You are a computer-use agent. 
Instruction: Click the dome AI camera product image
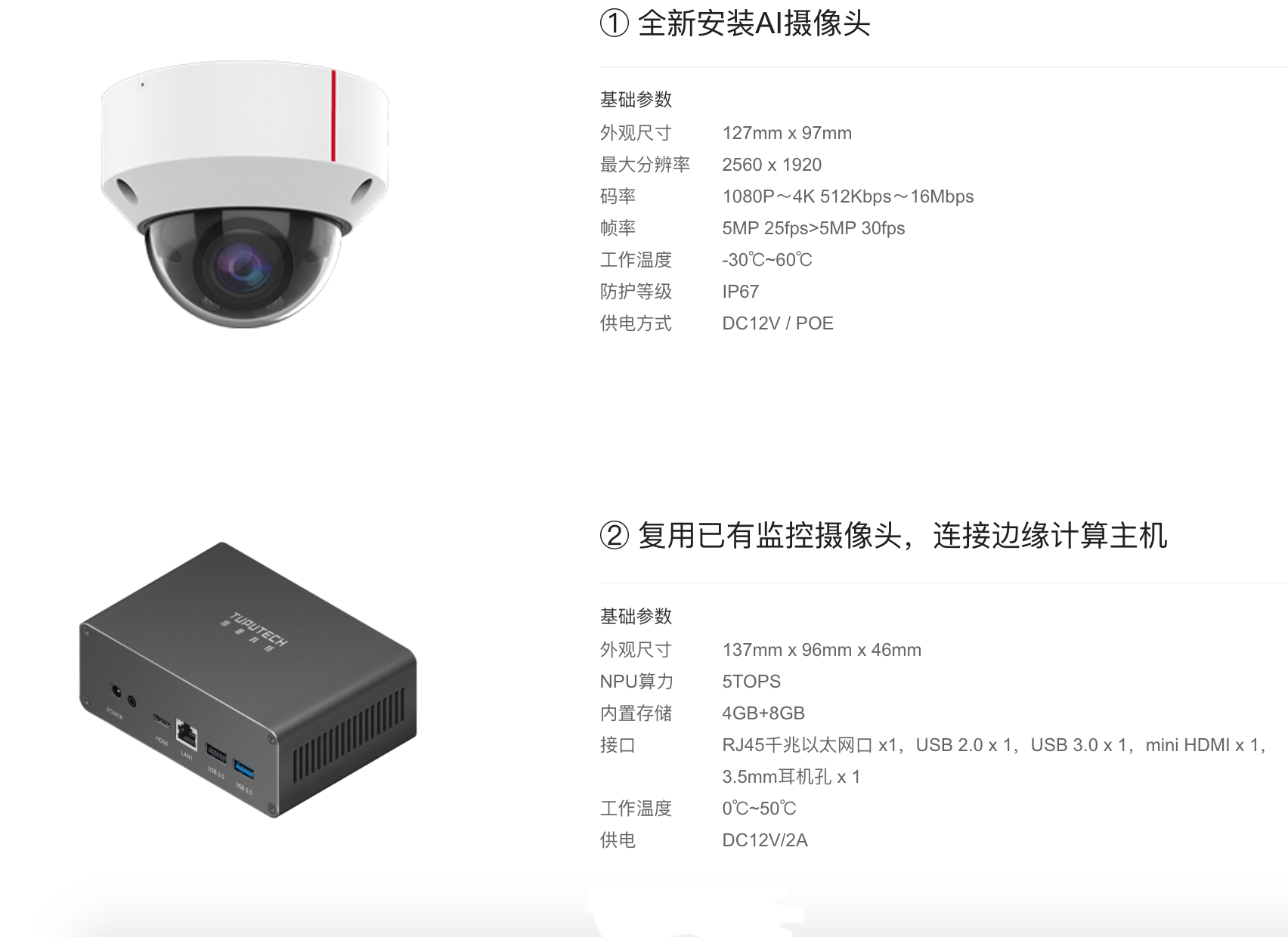(x=244, y=195)
